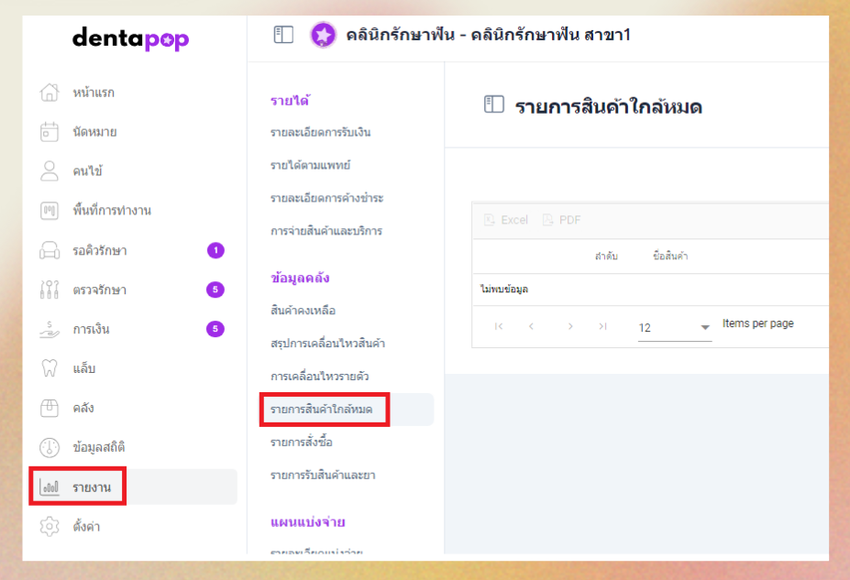
Task: Click the รายได้ section heading
Action: pyautogui.click(x=290, y=100)
